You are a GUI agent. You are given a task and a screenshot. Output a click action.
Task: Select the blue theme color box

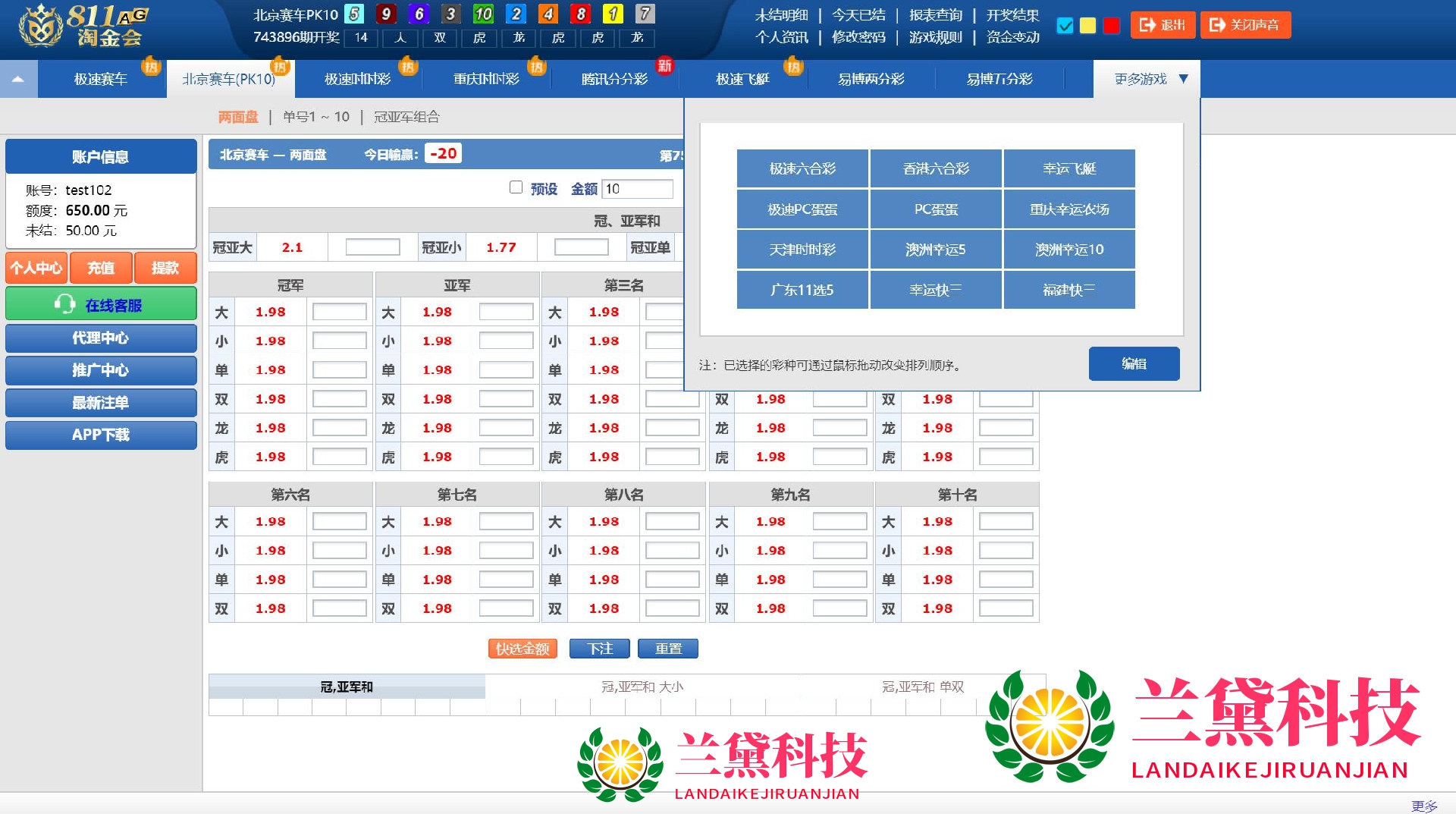[1065, 26]
